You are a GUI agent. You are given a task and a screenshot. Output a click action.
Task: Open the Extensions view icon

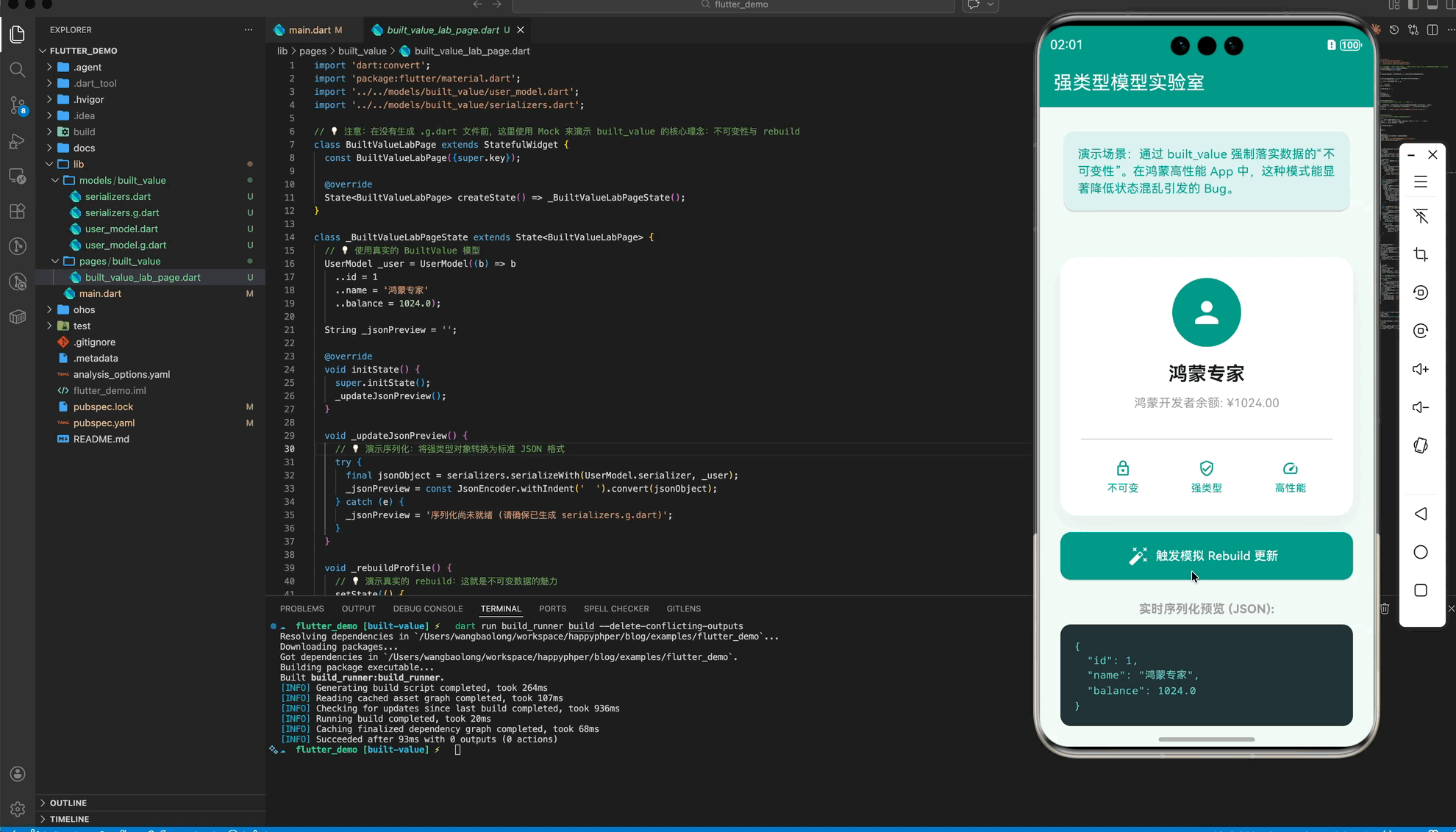click(x=17, y=212)
